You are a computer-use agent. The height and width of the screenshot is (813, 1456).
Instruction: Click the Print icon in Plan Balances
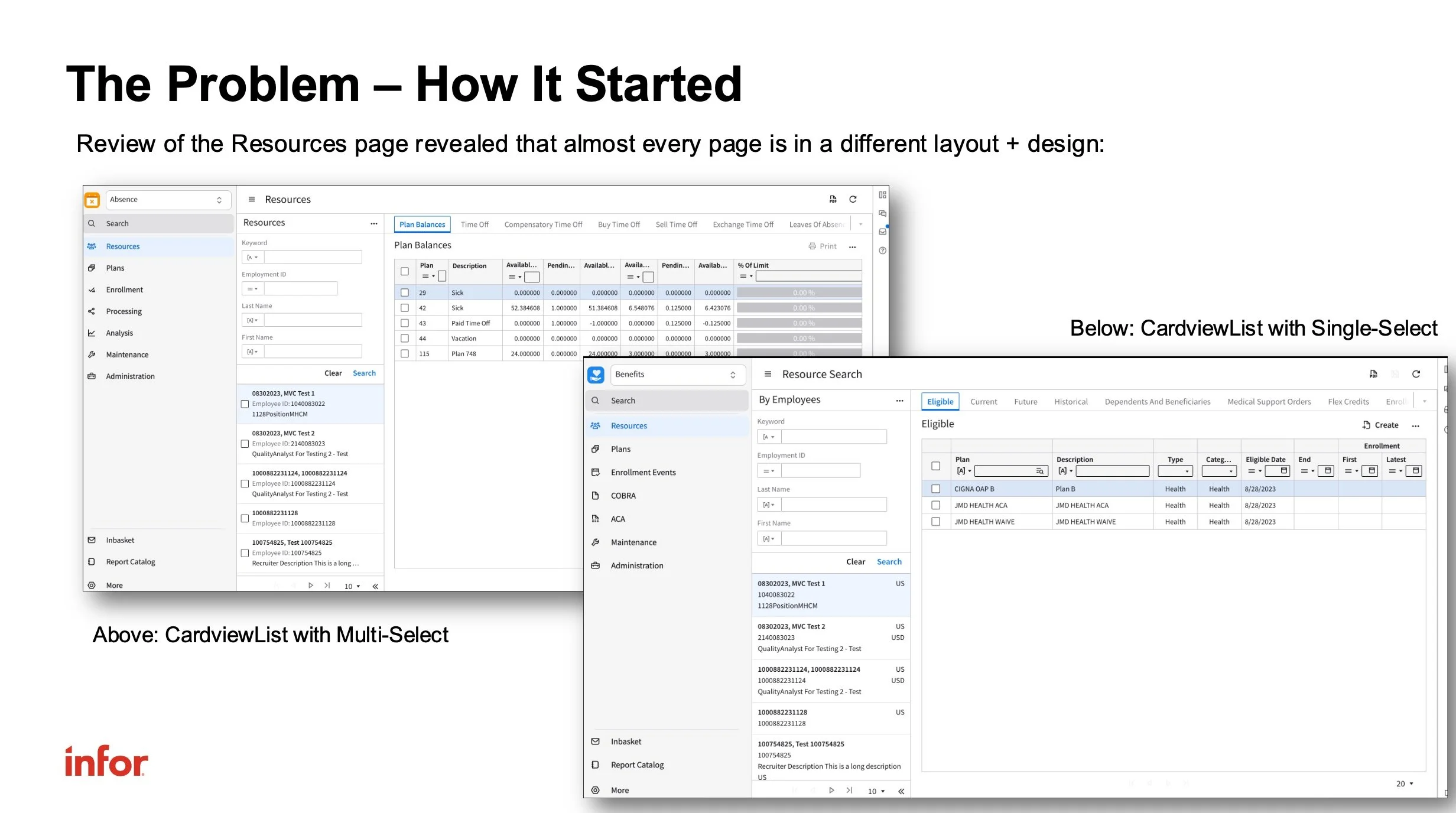click(812, 246)
